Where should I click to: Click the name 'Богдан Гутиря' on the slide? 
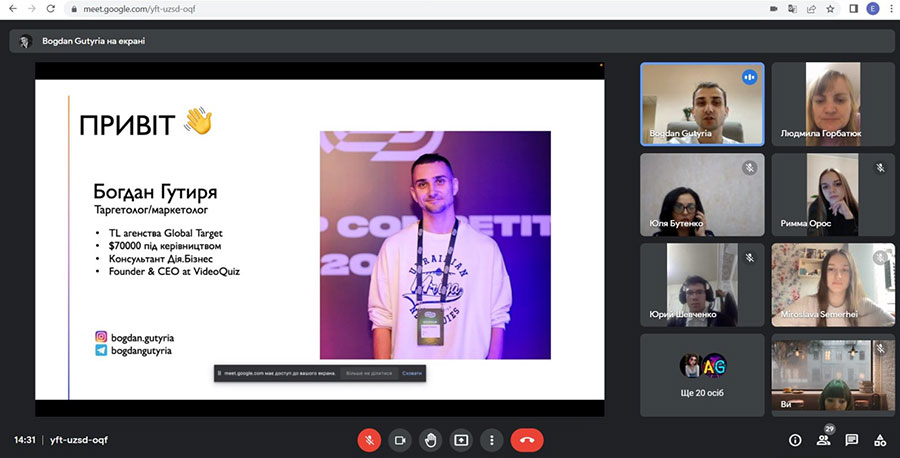click(x=156, y=192)
